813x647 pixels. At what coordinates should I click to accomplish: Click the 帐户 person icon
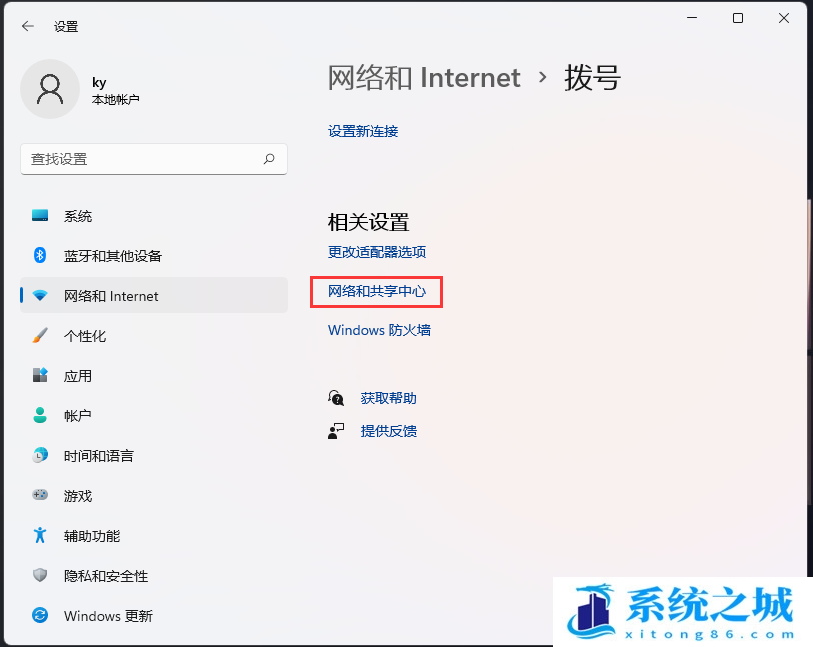[40, 415]
